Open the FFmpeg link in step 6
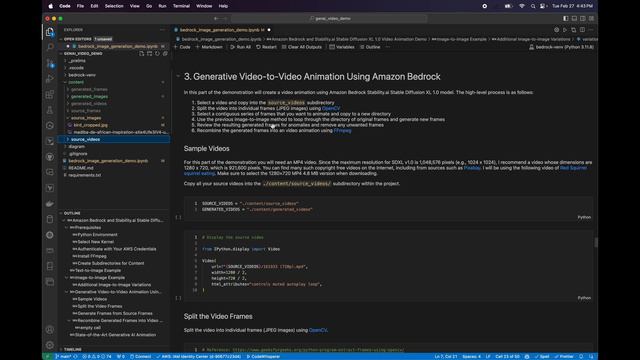The width and height of the screenshot is (640, 360). point(342,131)
